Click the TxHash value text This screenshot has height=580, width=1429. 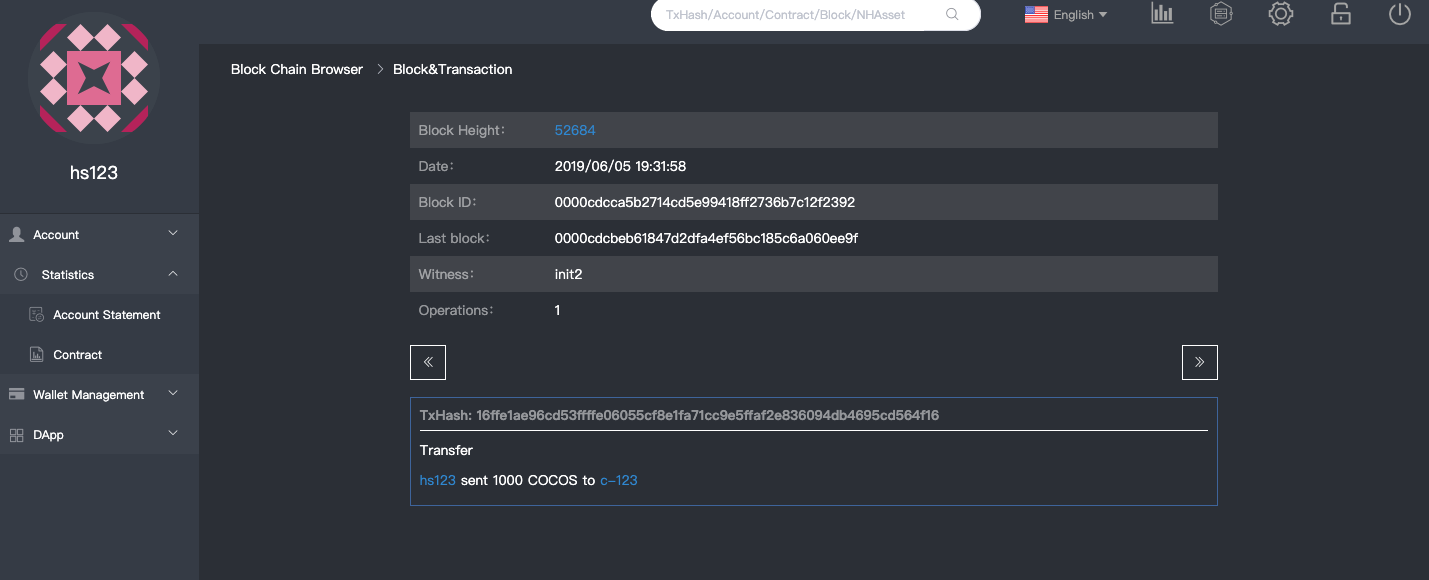(708, 414)
